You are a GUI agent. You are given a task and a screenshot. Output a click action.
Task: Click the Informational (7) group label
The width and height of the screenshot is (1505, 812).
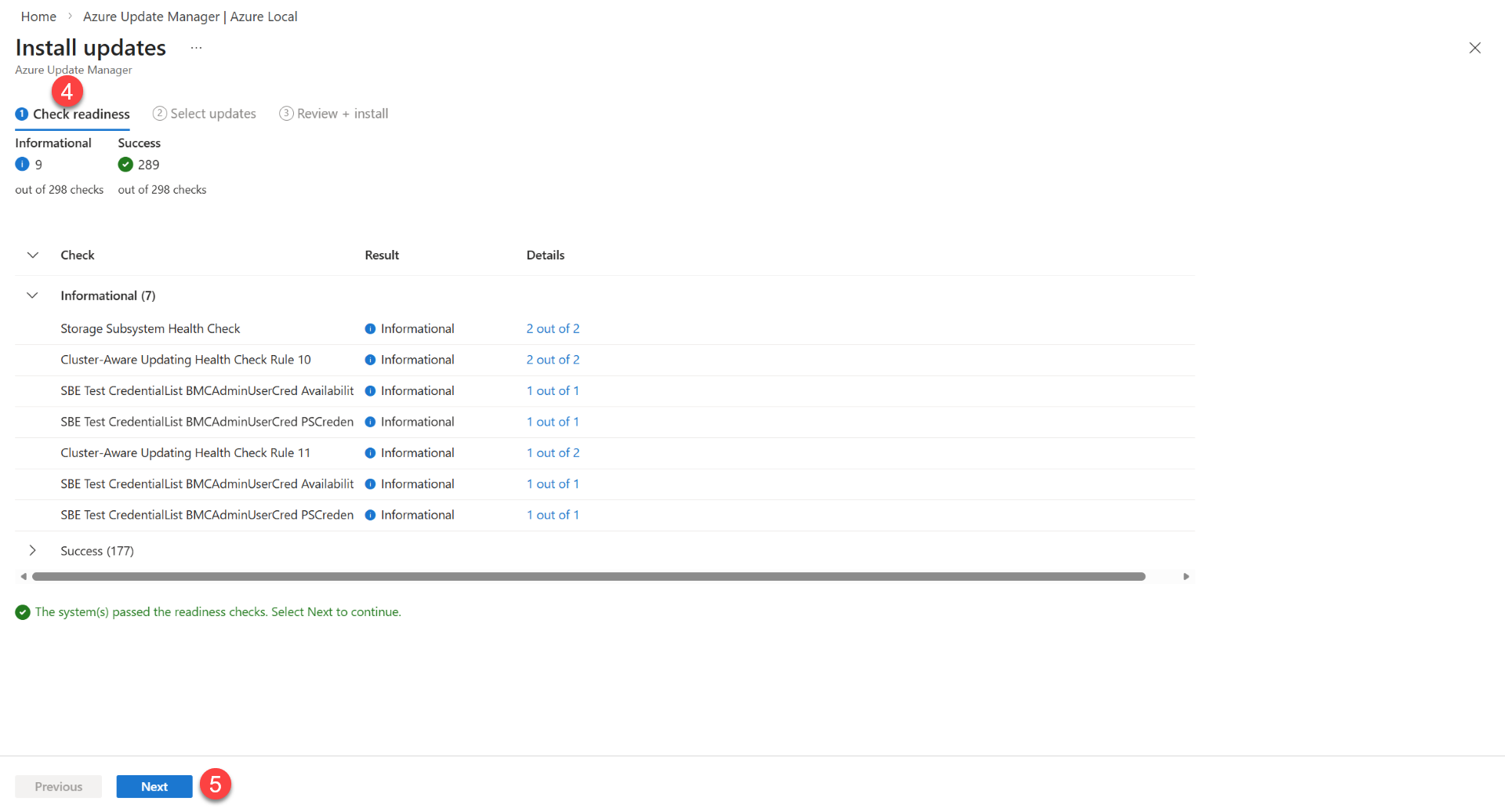coord(108,295)
